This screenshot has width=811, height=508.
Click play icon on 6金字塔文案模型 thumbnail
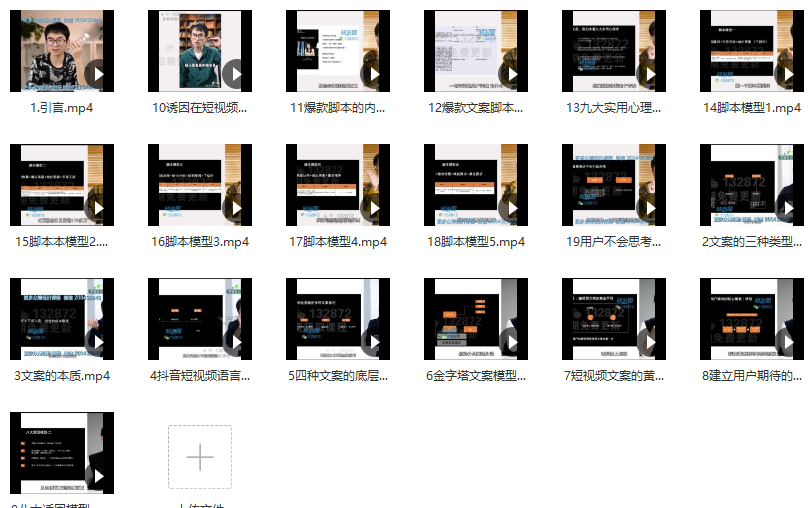(512, 342)
